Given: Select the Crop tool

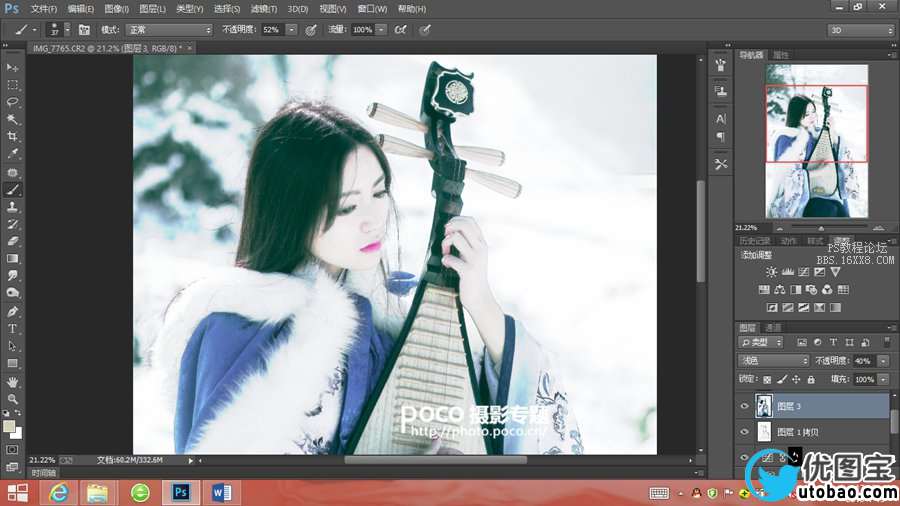Looking at the screenshot, I should click(12, 137).
